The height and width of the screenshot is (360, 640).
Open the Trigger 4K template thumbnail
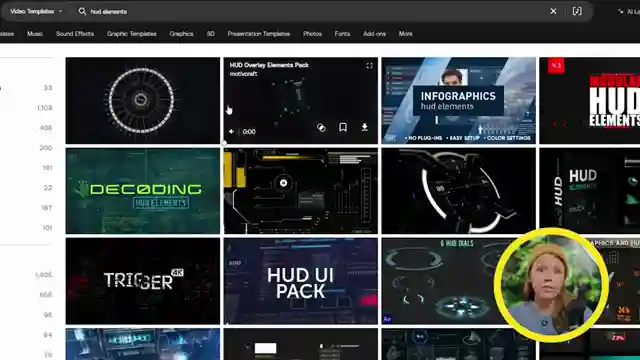coord(142,281)
